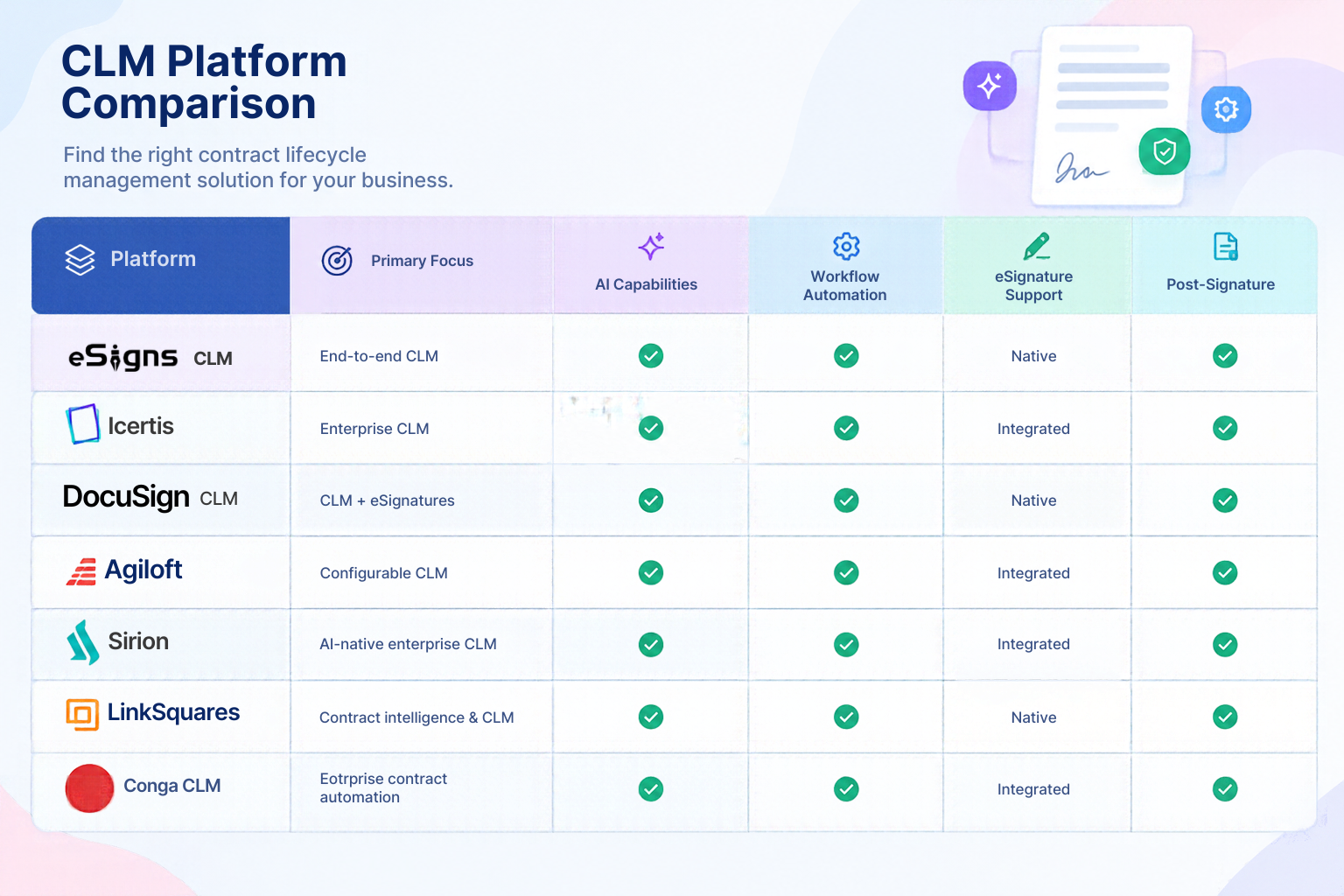
Task: Click DocuSign Post-Signature check mark
Action: click(1225, 500)
